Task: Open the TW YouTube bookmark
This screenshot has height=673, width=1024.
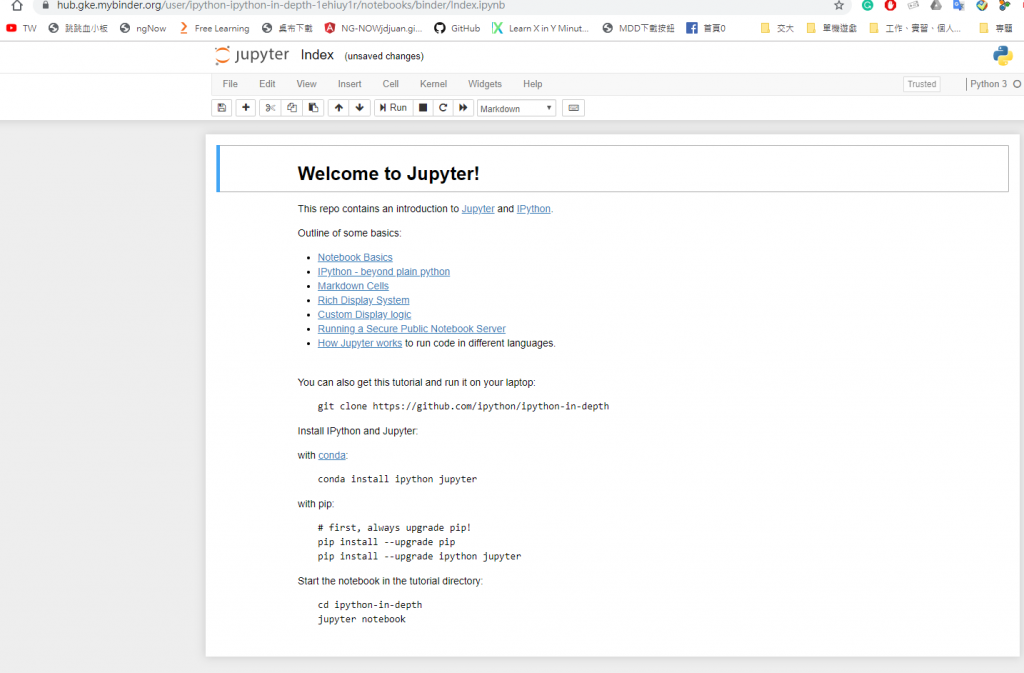Action: pyautogui.click(x=22, y=28)
